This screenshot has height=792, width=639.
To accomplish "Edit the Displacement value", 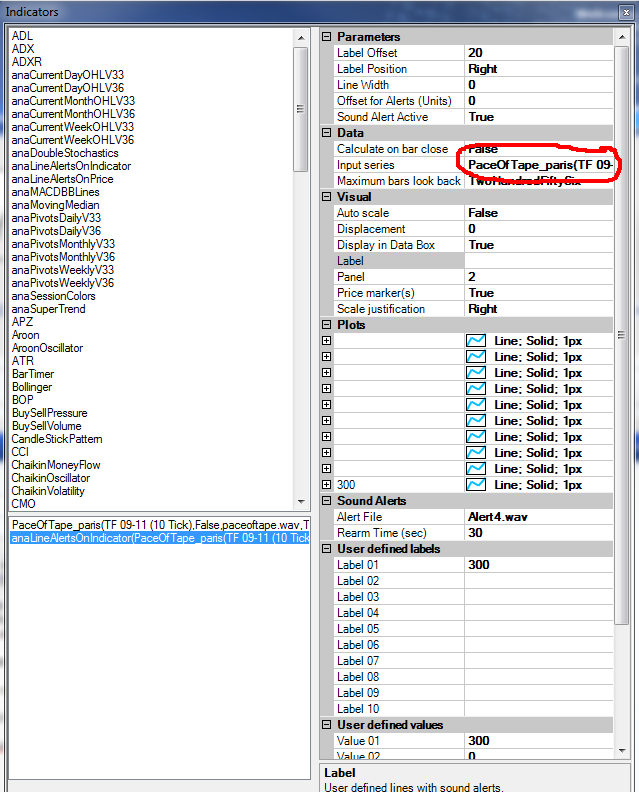I will click(538, 229).
